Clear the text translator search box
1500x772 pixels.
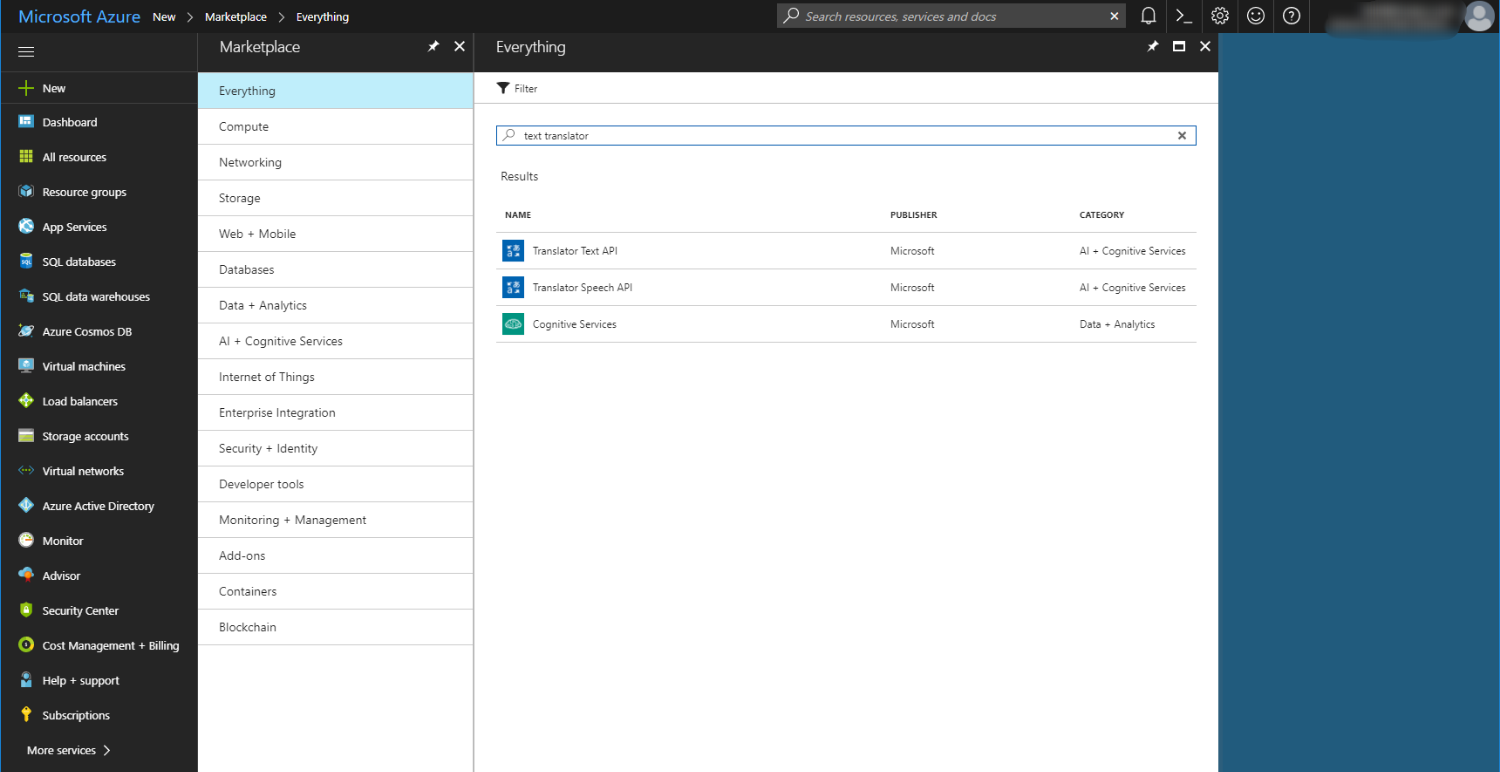pos(1181,135)
